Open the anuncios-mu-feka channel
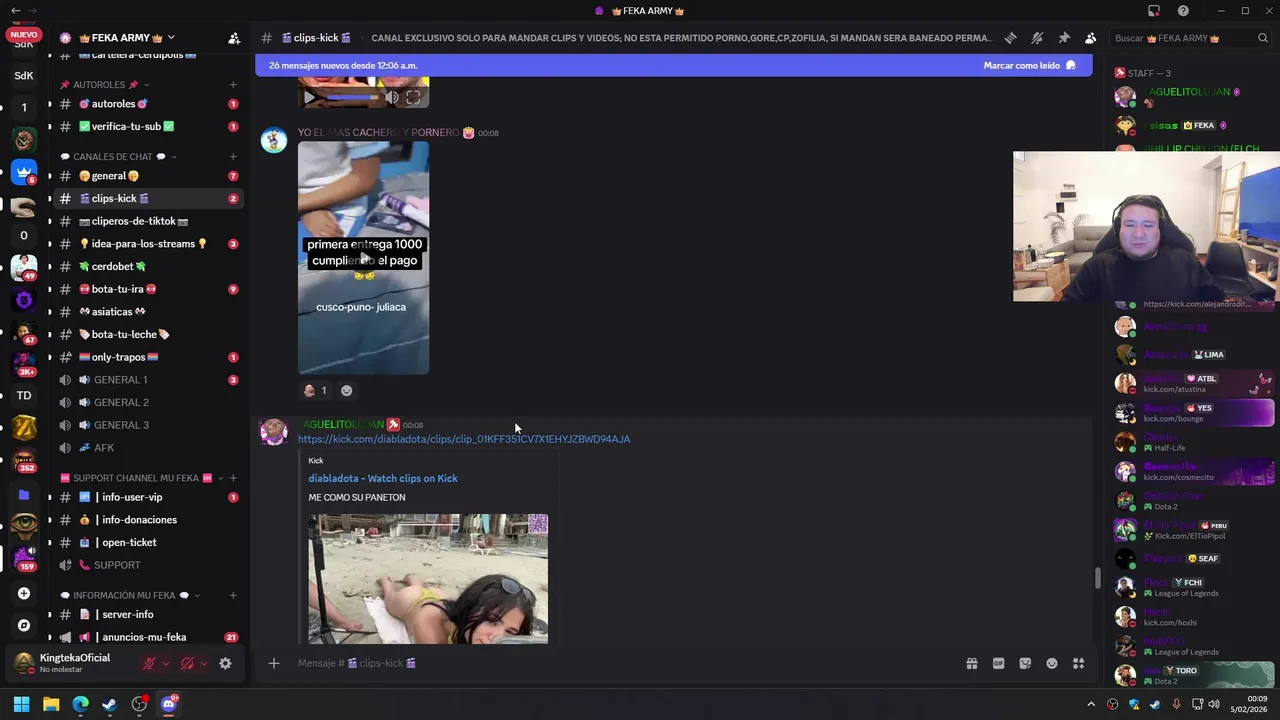This screenshot has height=720, width=1280. coord(148,637)
